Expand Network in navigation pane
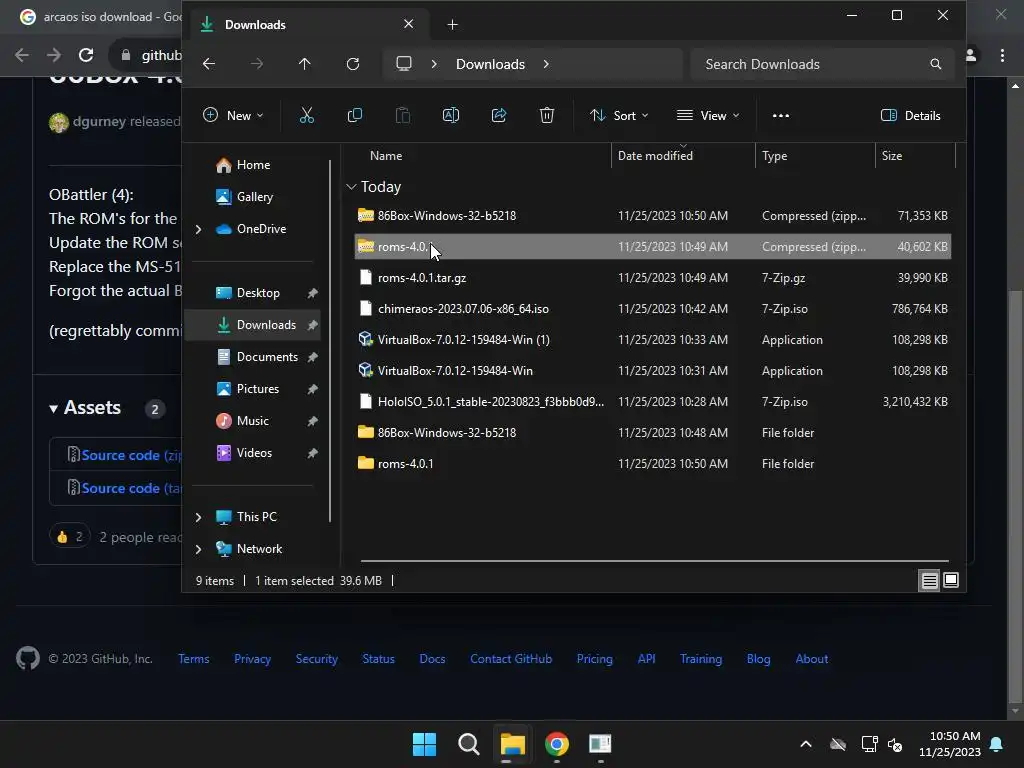 point(199,549)
